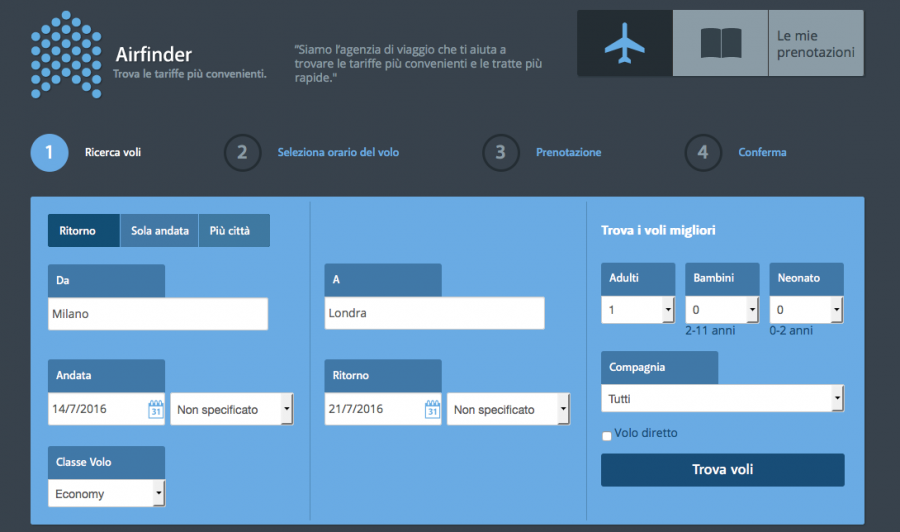Viewport: 900px width, 532px height.
Task: Open the Adulti dropdown
Action: [x=638, y=310]
